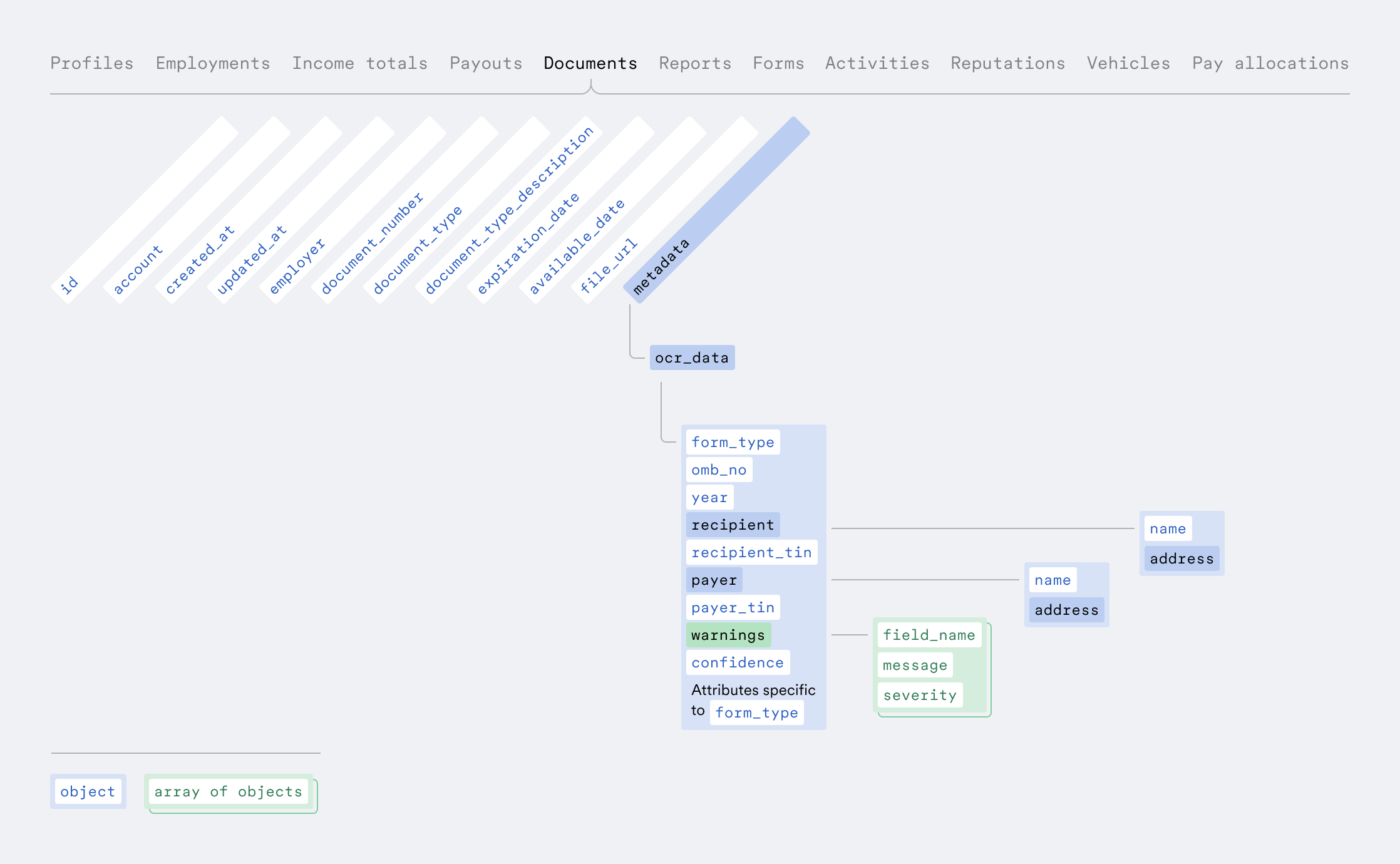Image resolution: width=1400 pixels, height=864 pixels.
Task: Switch to the Profiles tab
Action: 91,63
